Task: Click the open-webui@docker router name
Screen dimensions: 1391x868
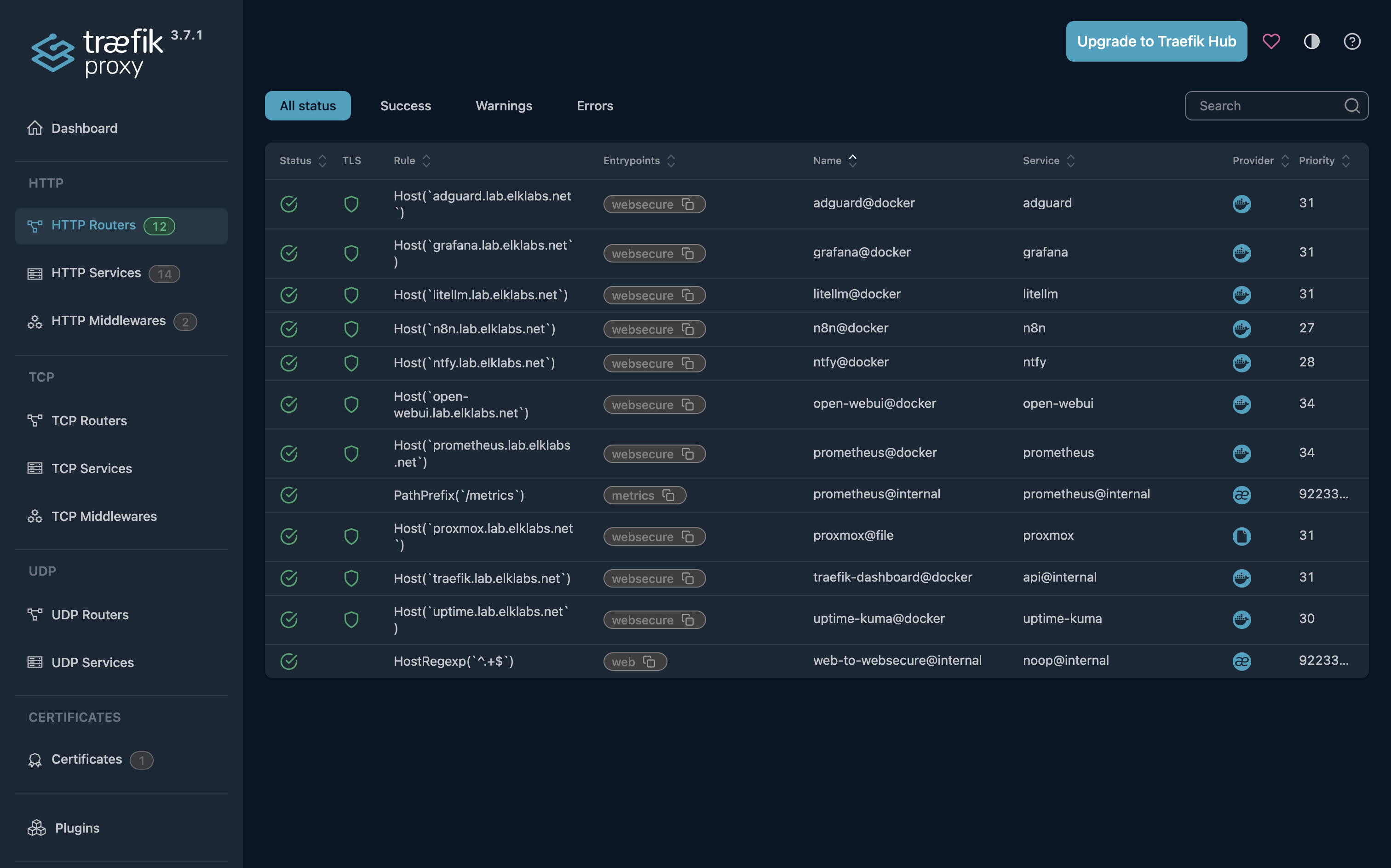Action: point(874,404)
